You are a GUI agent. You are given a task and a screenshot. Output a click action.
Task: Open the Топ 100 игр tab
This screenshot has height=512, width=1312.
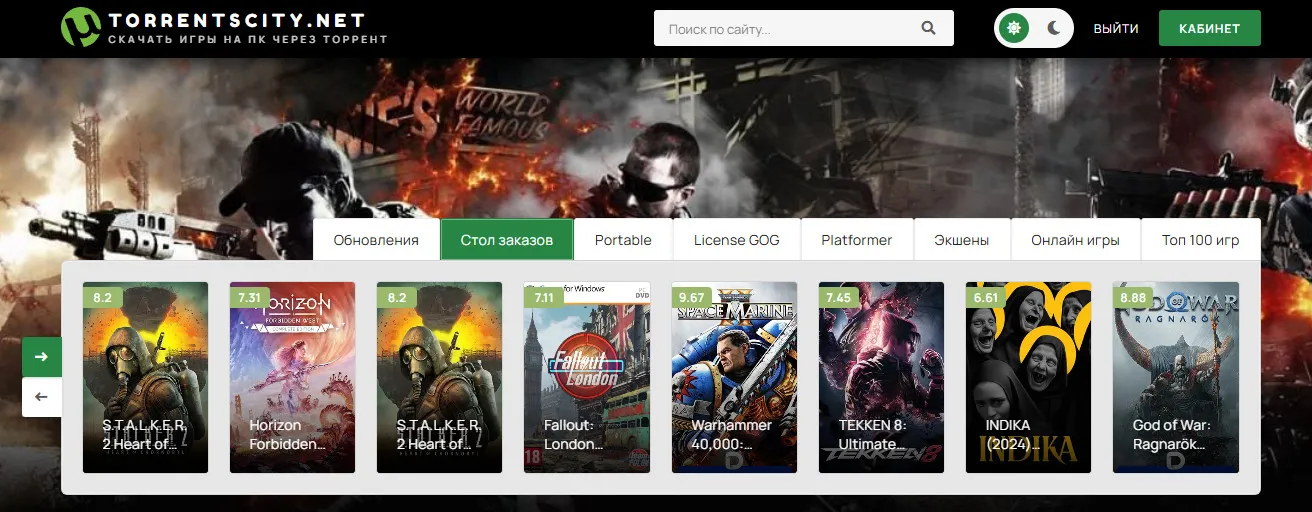tap(1201, 240)
